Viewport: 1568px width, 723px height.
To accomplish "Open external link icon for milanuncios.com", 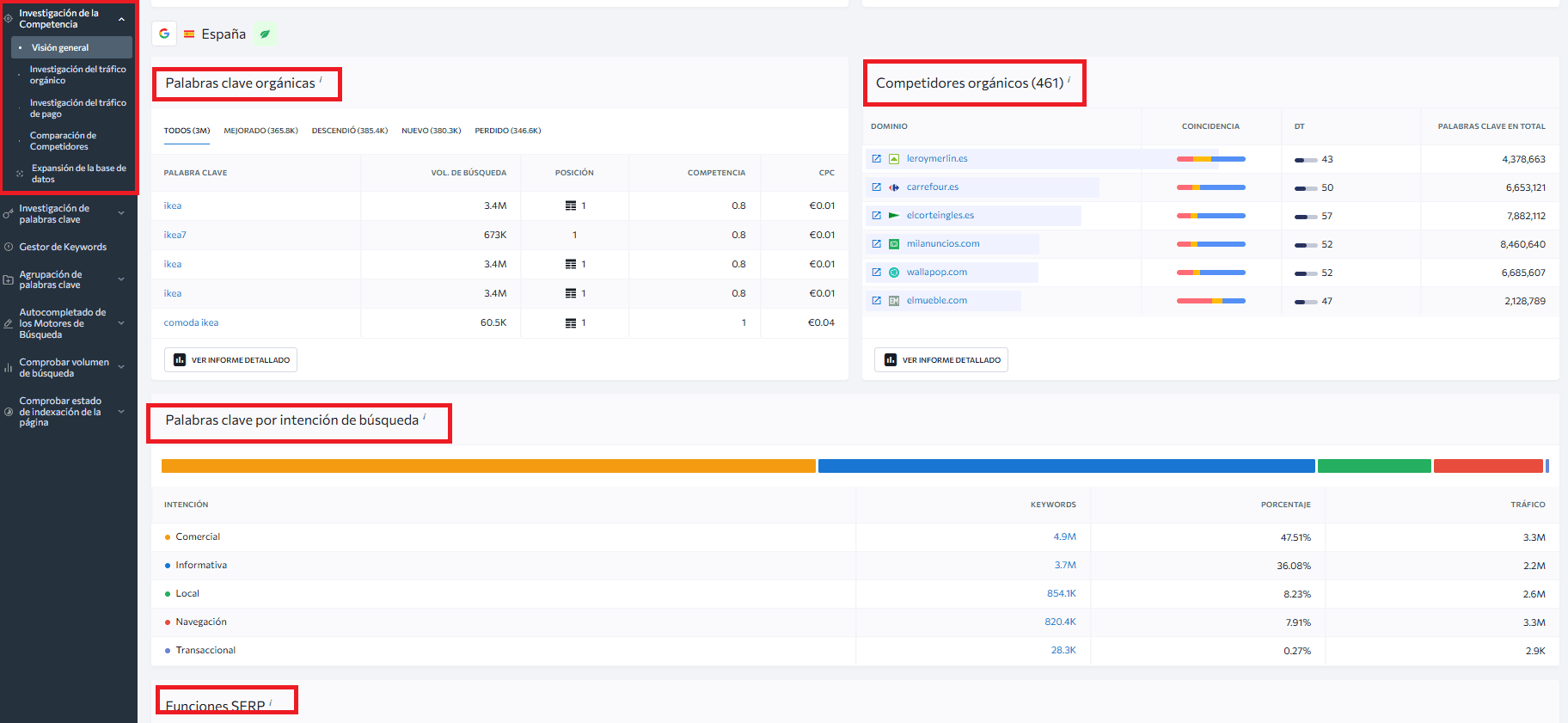I will [876, 244].
